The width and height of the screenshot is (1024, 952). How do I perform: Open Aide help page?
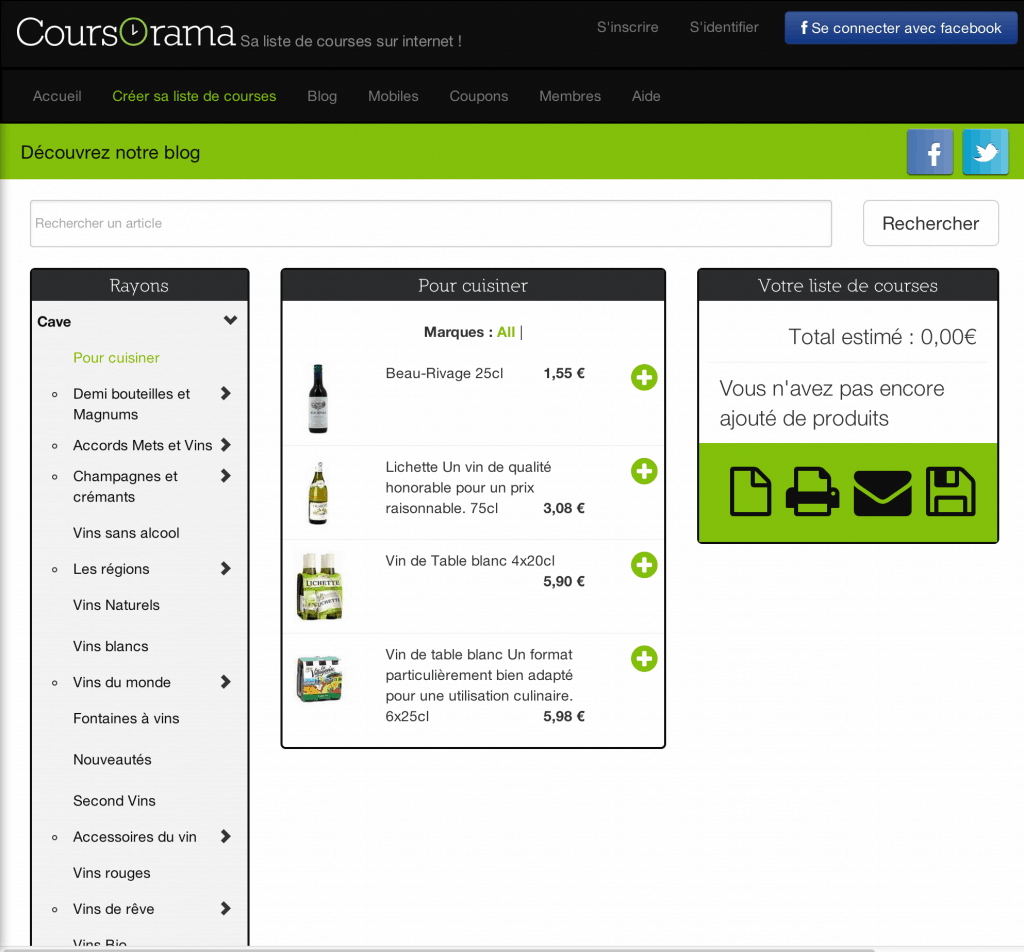(646, 96)
